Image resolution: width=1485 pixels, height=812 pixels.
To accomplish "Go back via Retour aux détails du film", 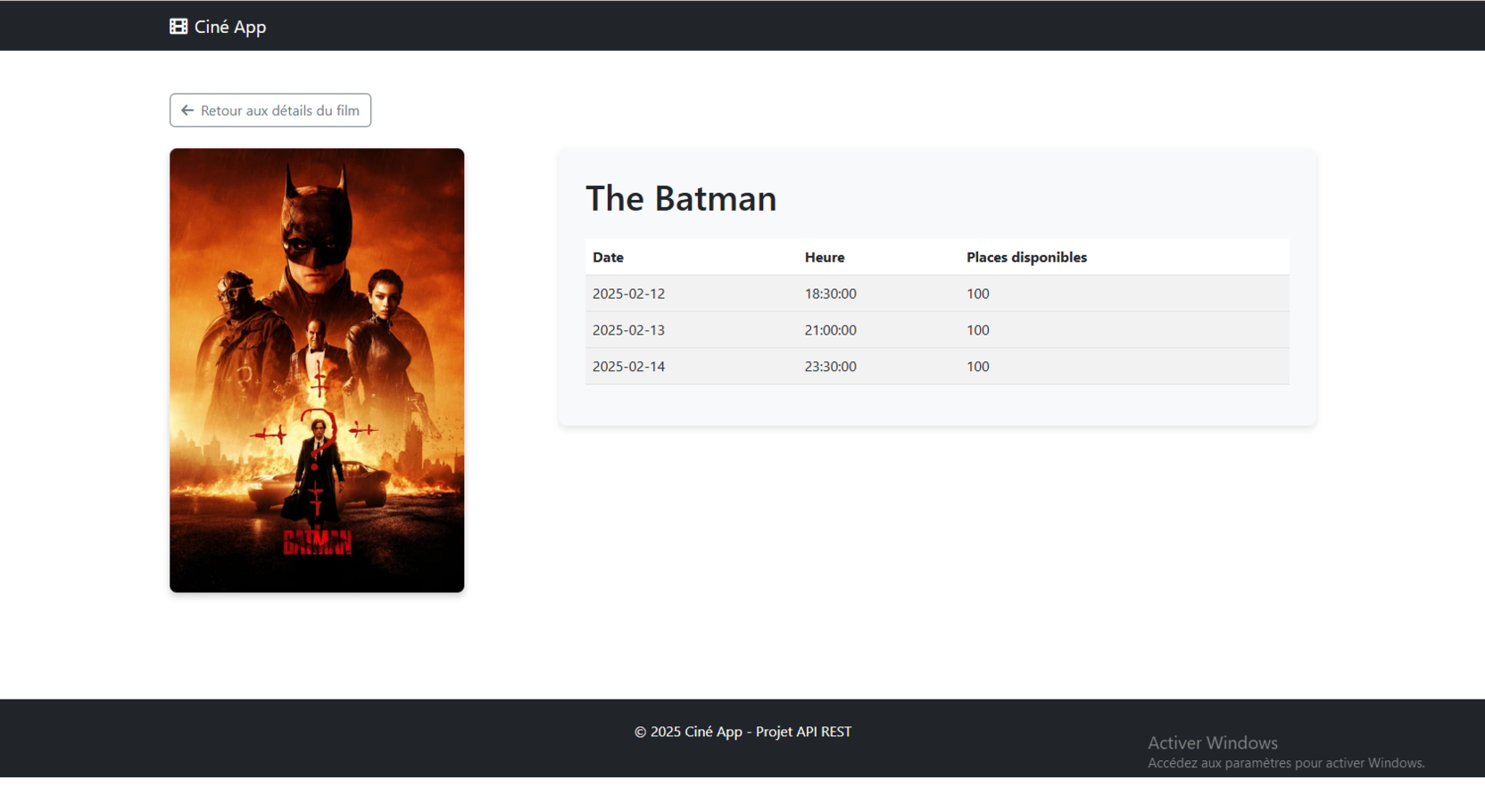I will coord(270,111).
